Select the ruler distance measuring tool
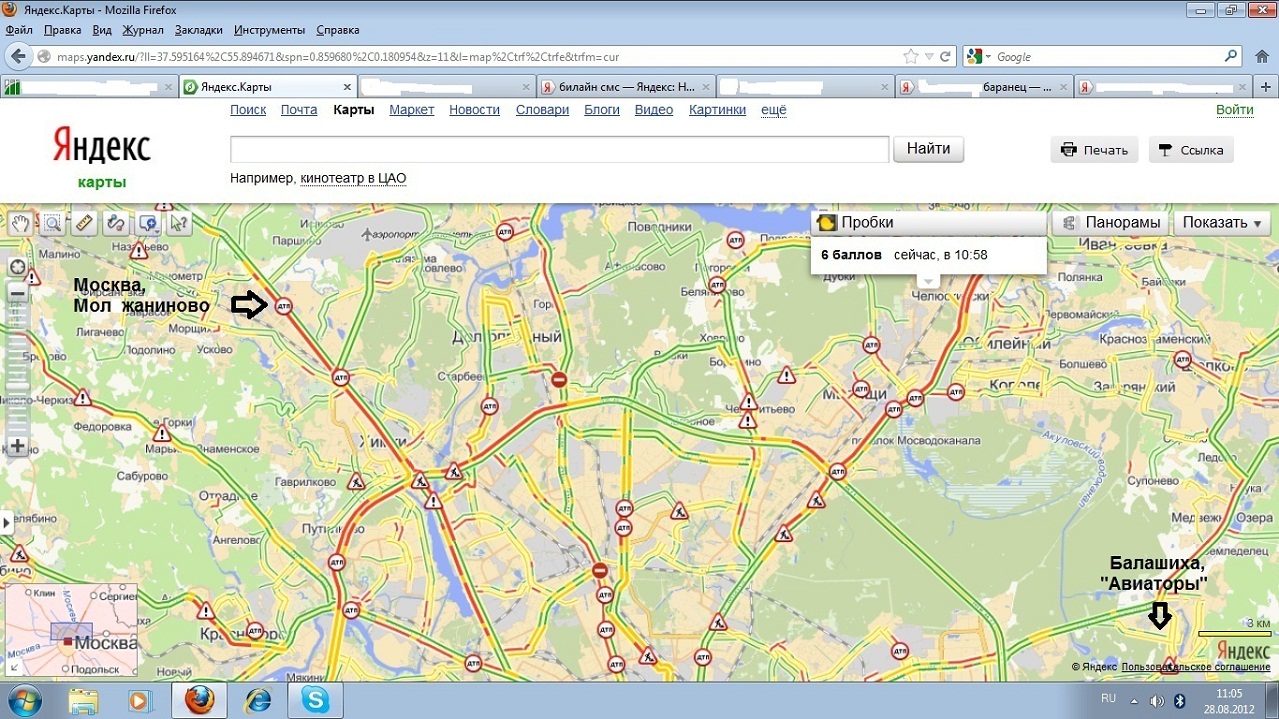1279x719 pixels. coord(84,223)
